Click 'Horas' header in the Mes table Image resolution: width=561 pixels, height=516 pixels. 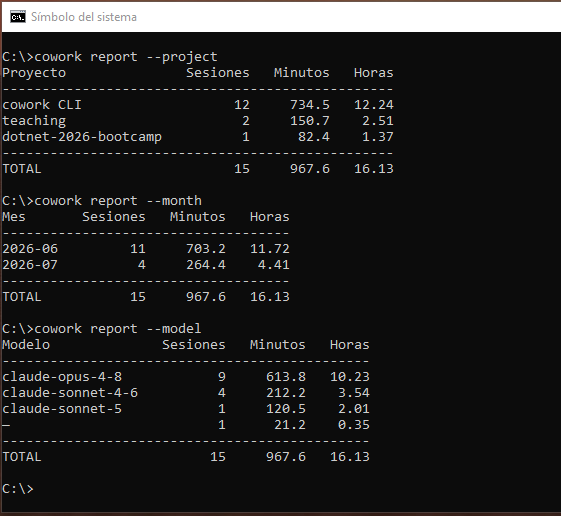[x=270, y=217]
